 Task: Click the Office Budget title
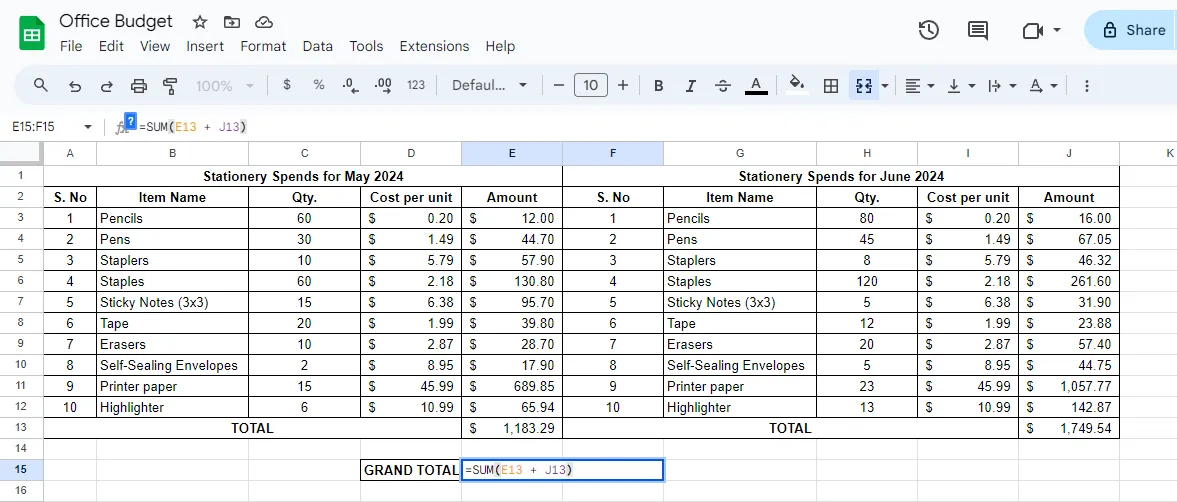(x=116, y=21)
